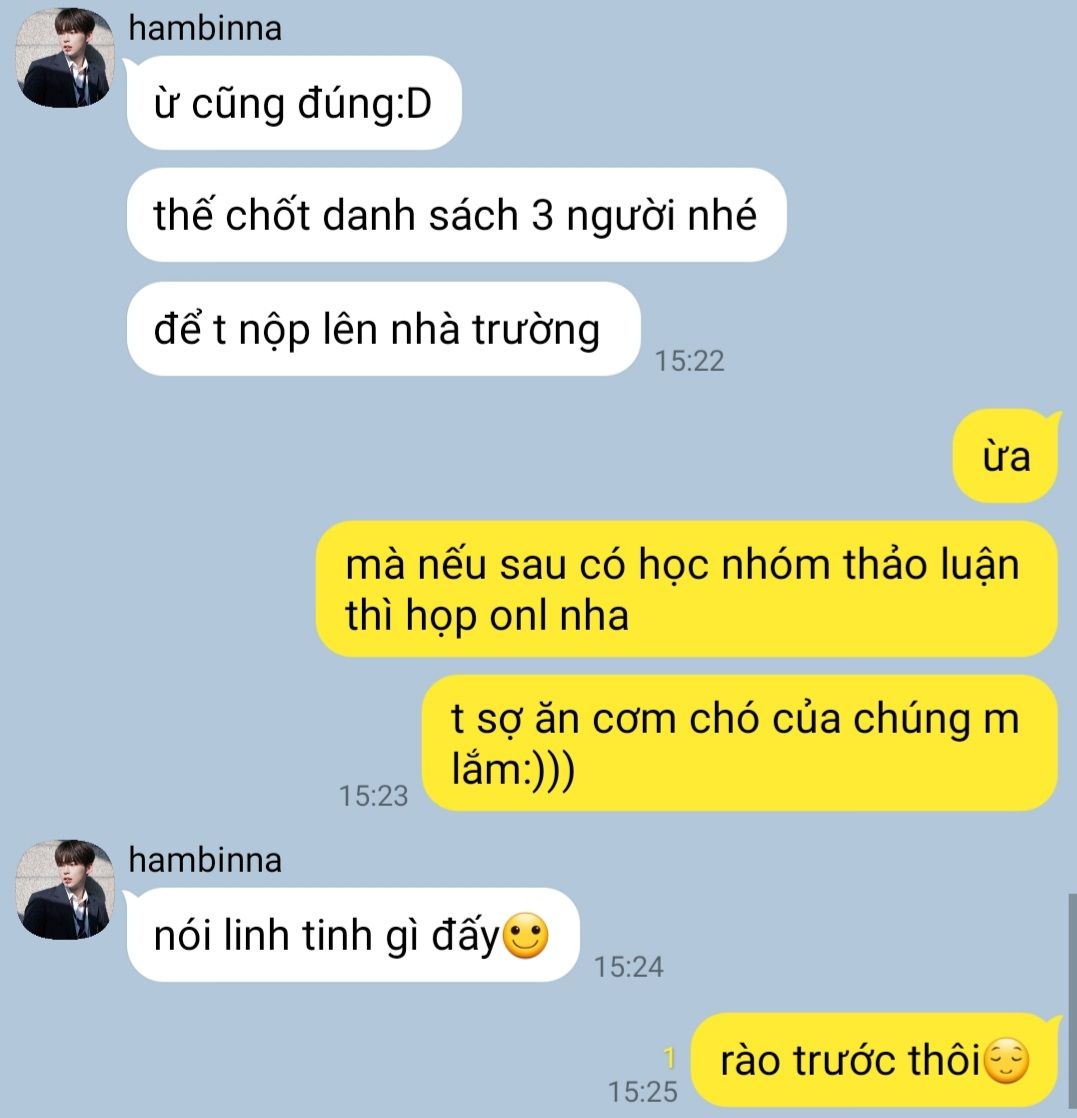Tap hambinna's lower profile picture

point(65,889)
